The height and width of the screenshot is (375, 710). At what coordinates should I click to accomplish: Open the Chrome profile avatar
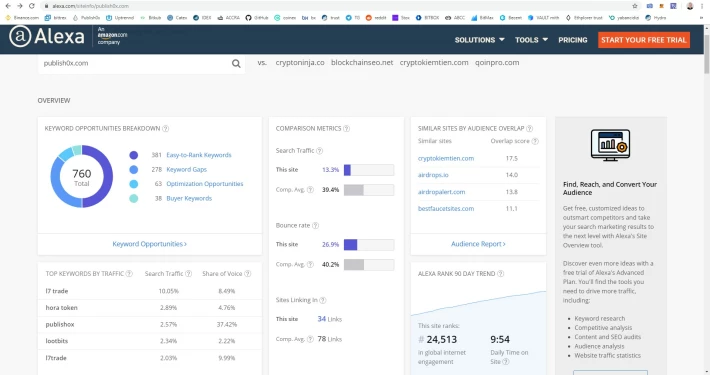[x=690, y=6]
